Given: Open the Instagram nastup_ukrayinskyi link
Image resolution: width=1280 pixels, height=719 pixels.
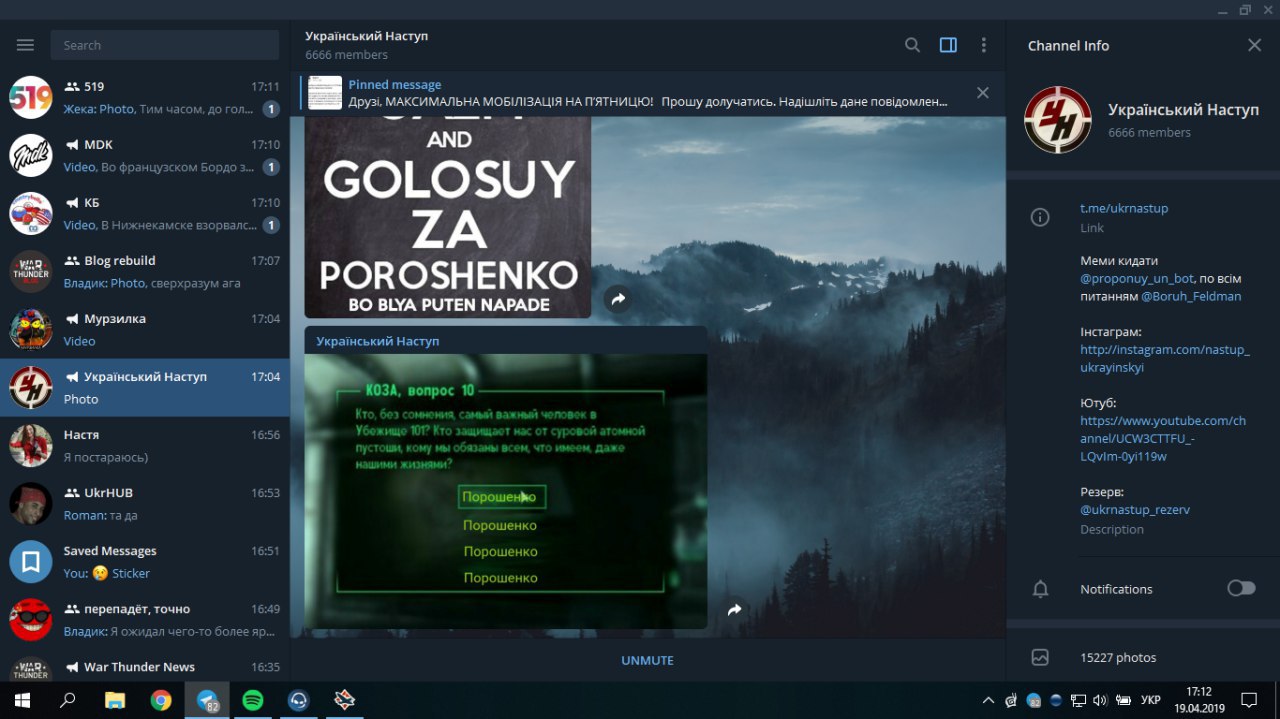Looking at the screenshot, I should click(x=1165, y=358).
